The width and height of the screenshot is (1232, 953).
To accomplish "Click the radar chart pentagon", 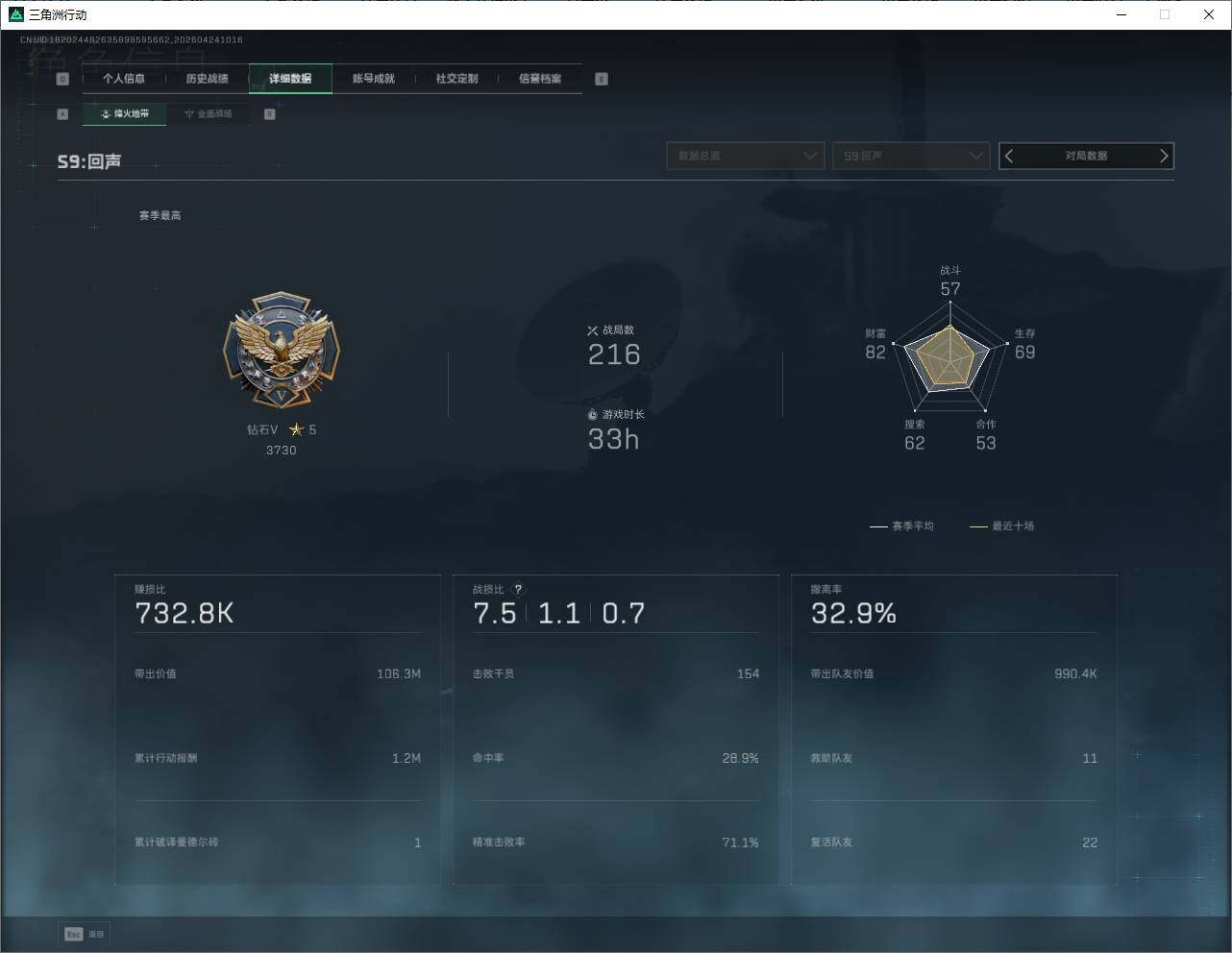I will click(950, 356).
